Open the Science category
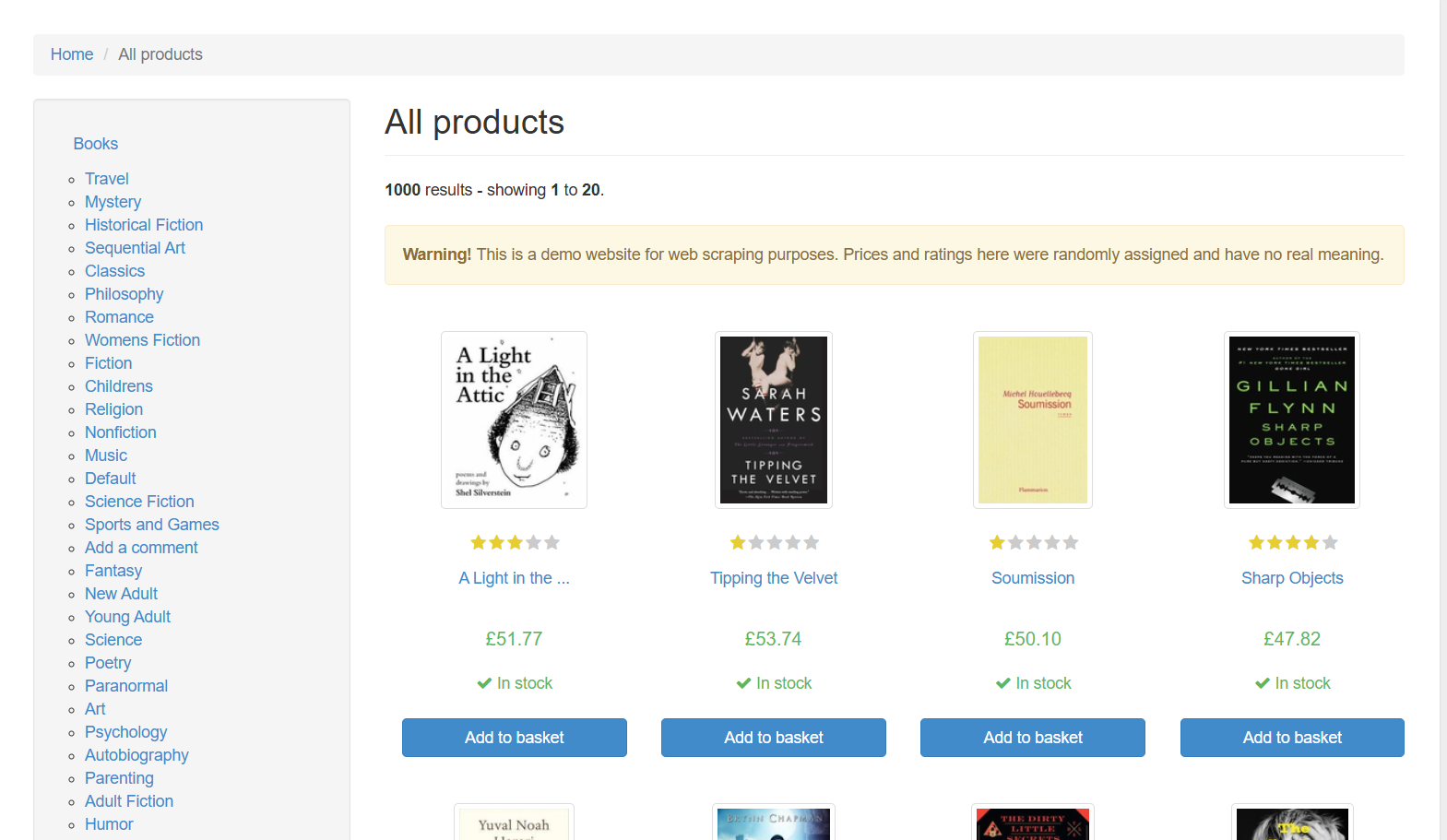Image resolution: width=1447 pixels, height=840 pixels. tap(113, 640)
